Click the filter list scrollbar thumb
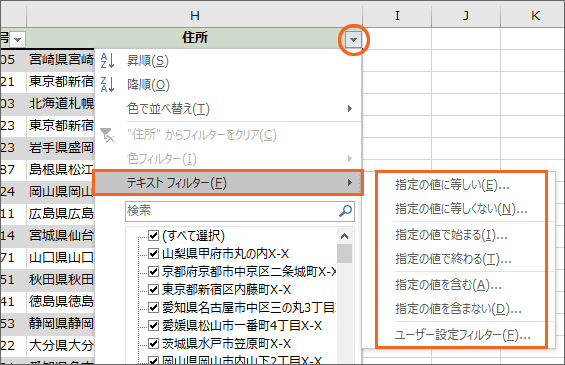 pyautogui.click(x=344, y=254)
